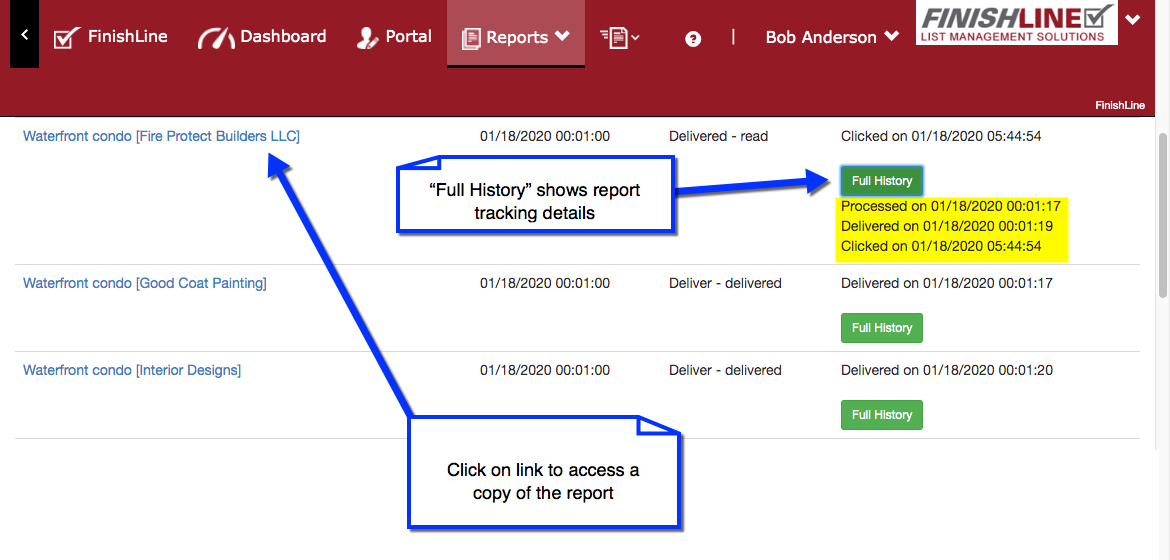The height and width of the screenshot is (560, 1170).
Task: Click the Reports document icon
Action: click(471, 38)
